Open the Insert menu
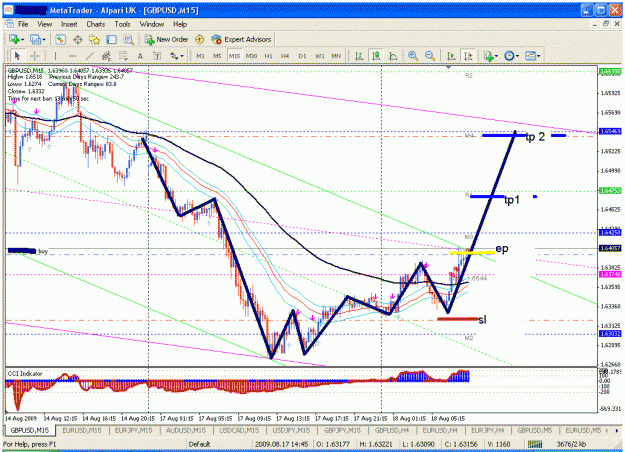The image size is (625, 452). pos(69,24)
